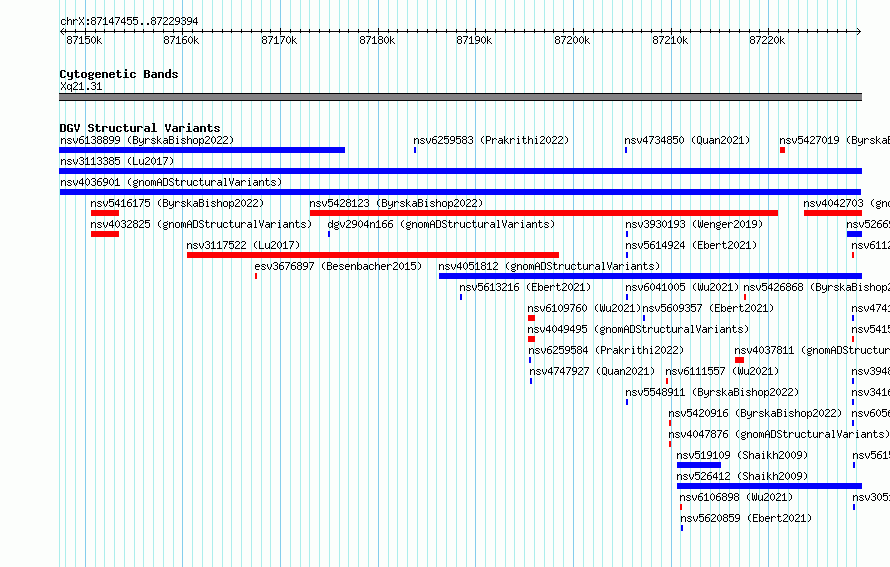
Task: Open the nsv5416175 (ByrskaBishop2022) label
Action: pyautogui.click(x=177, y=203)
